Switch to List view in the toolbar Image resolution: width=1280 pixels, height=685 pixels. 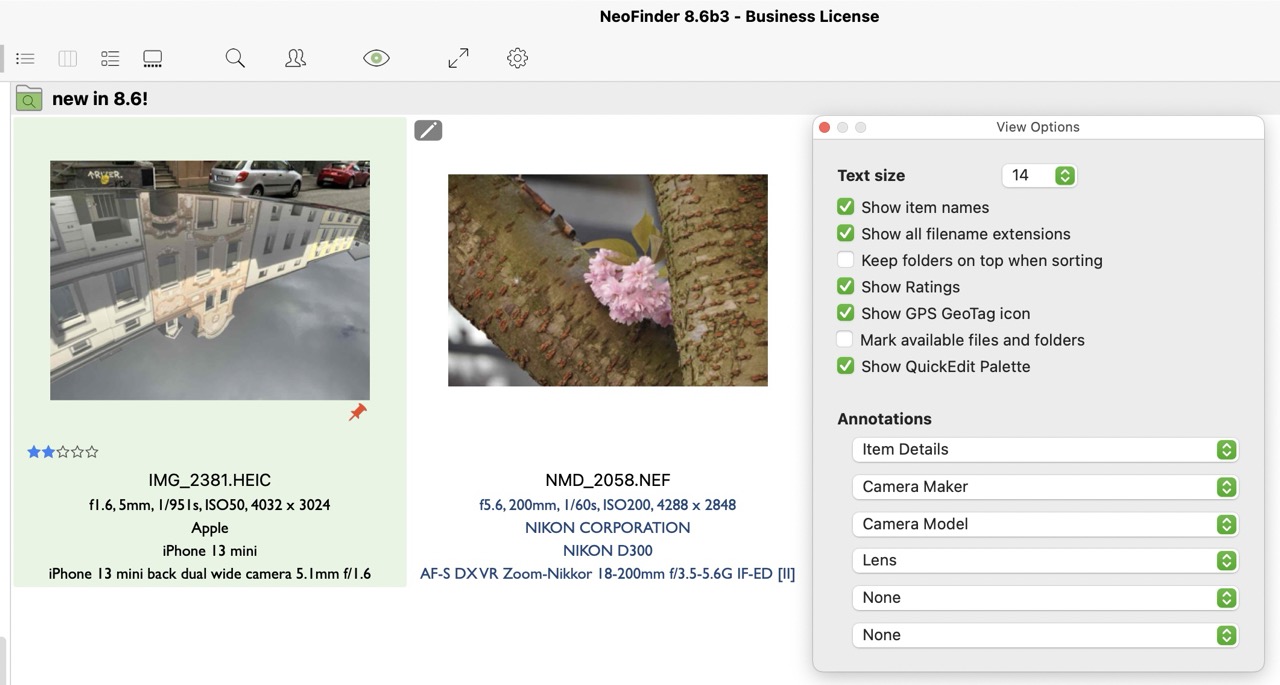[x=25, y=57]
